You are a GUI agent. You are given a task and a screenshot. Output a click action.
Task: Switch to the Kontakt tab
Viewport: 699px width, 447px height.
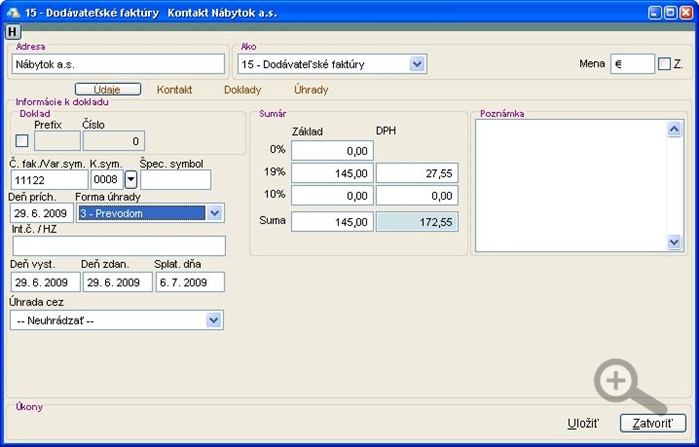(x=174, y=90)
